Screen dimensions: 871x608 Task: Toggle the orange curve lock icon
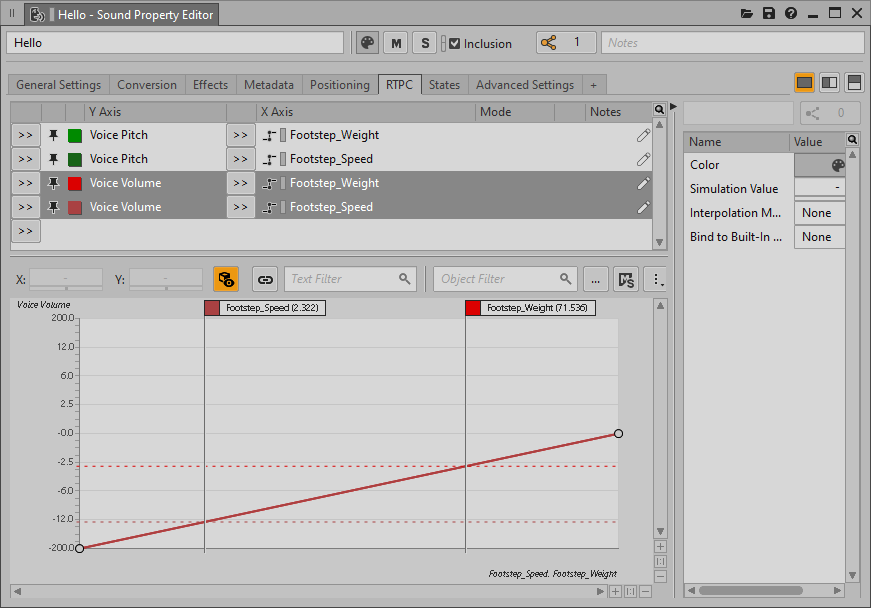point(226,279)
